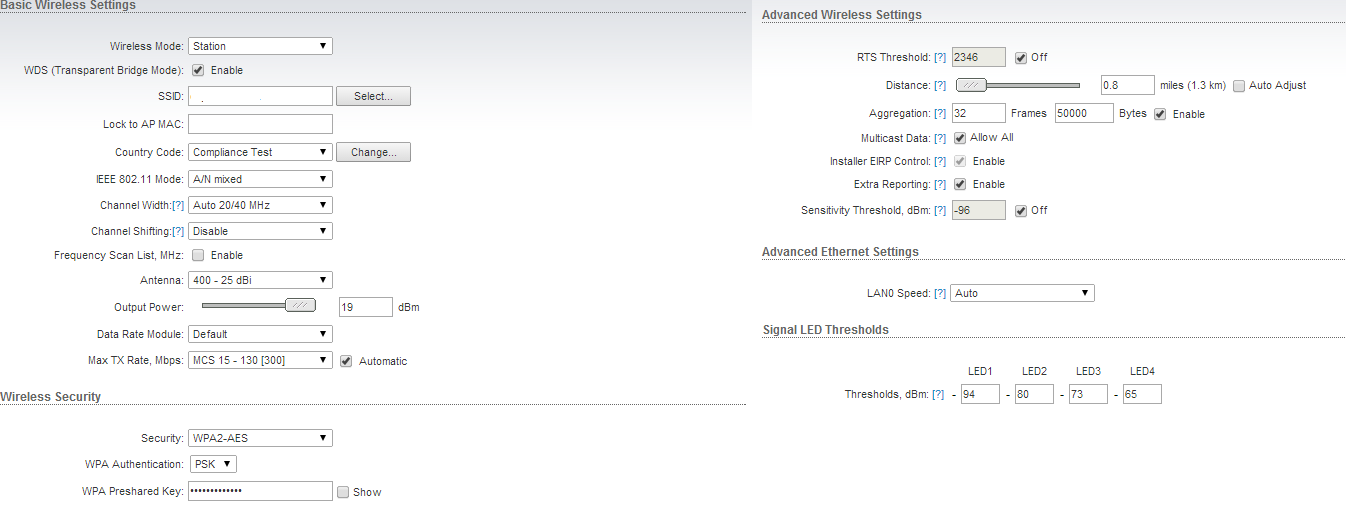Click the SSID Select... button

pos(373,97)
